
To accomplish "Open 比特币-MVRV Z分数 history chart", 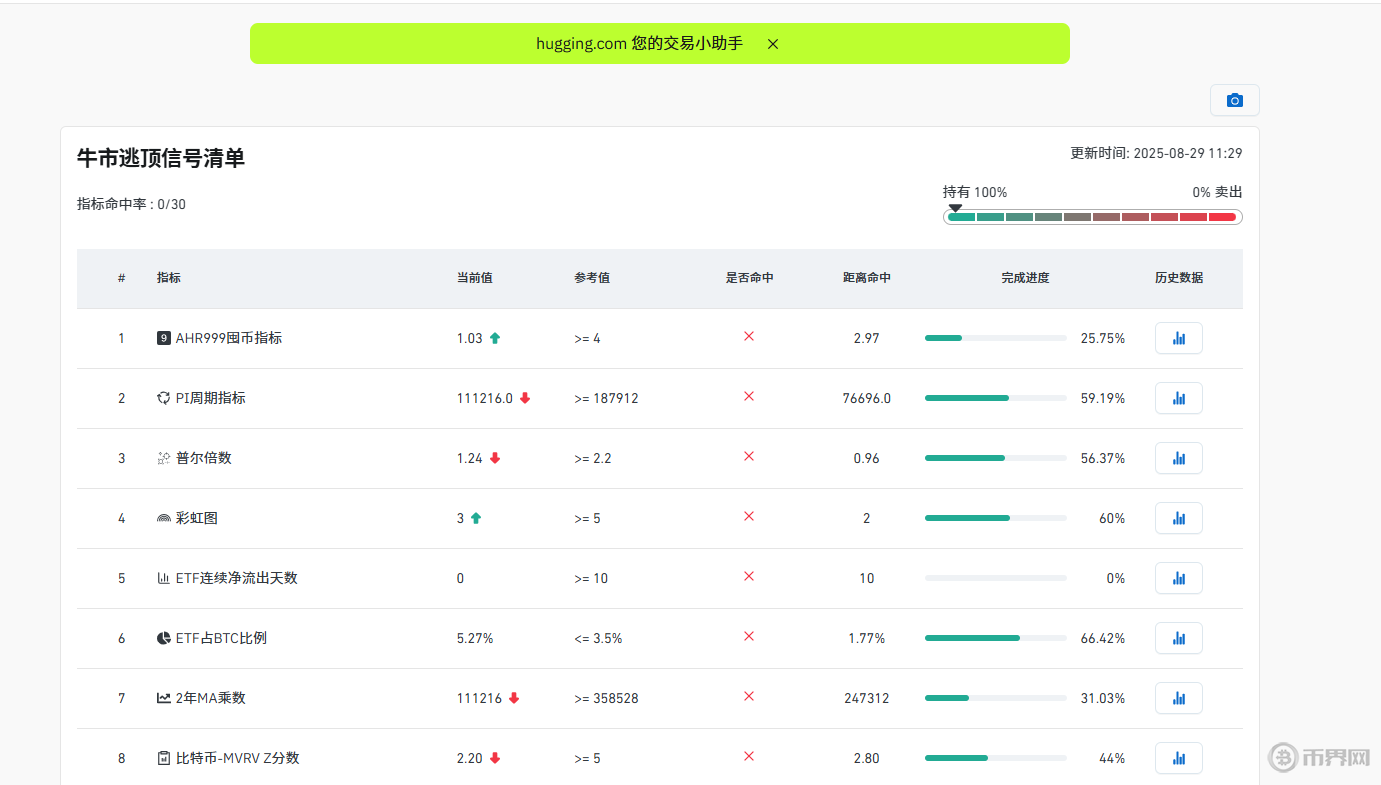I will click(1178, 758).
